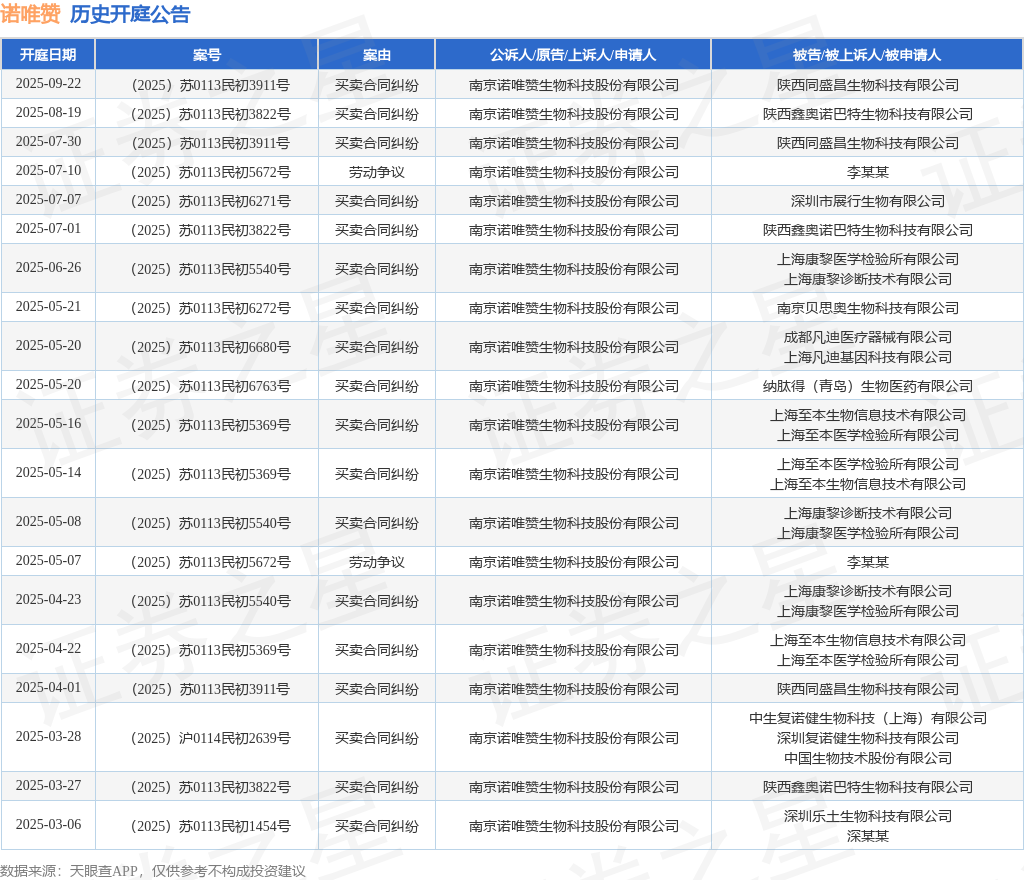Click the 历史开庭公告 heading
The width and height of the screenshot is (1024, 880).
(x=130, y=14)
